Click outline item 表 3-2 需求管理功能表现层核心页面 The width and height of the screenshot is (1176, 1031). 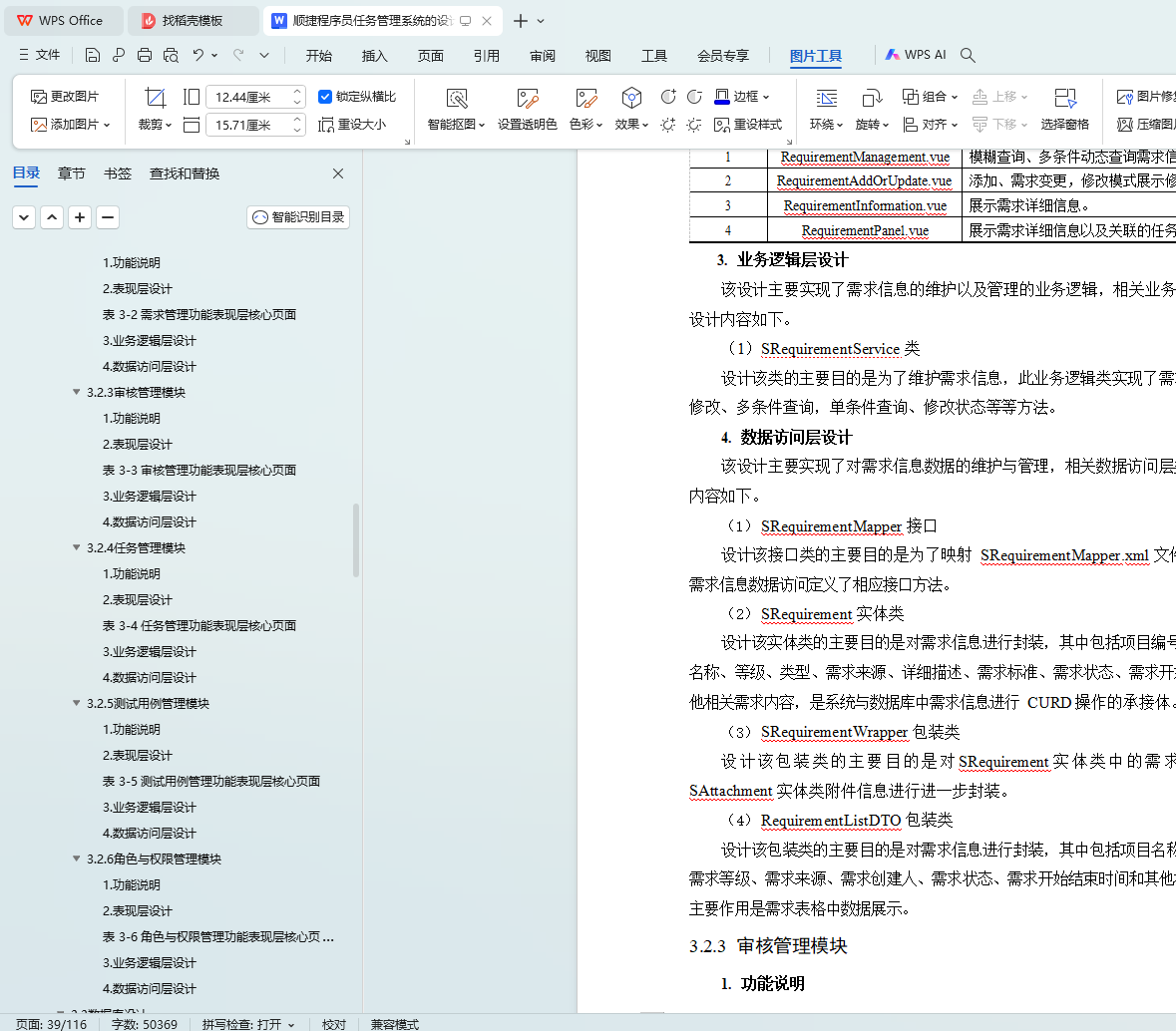click(x=199, y=314)
